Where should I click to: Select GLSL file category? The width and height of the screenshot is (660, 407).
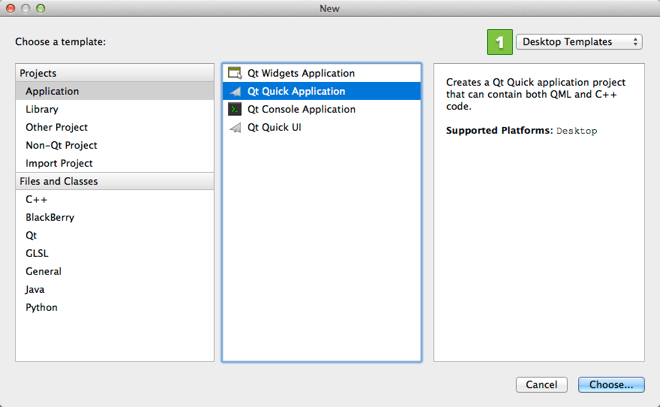(x=37, y=253)
